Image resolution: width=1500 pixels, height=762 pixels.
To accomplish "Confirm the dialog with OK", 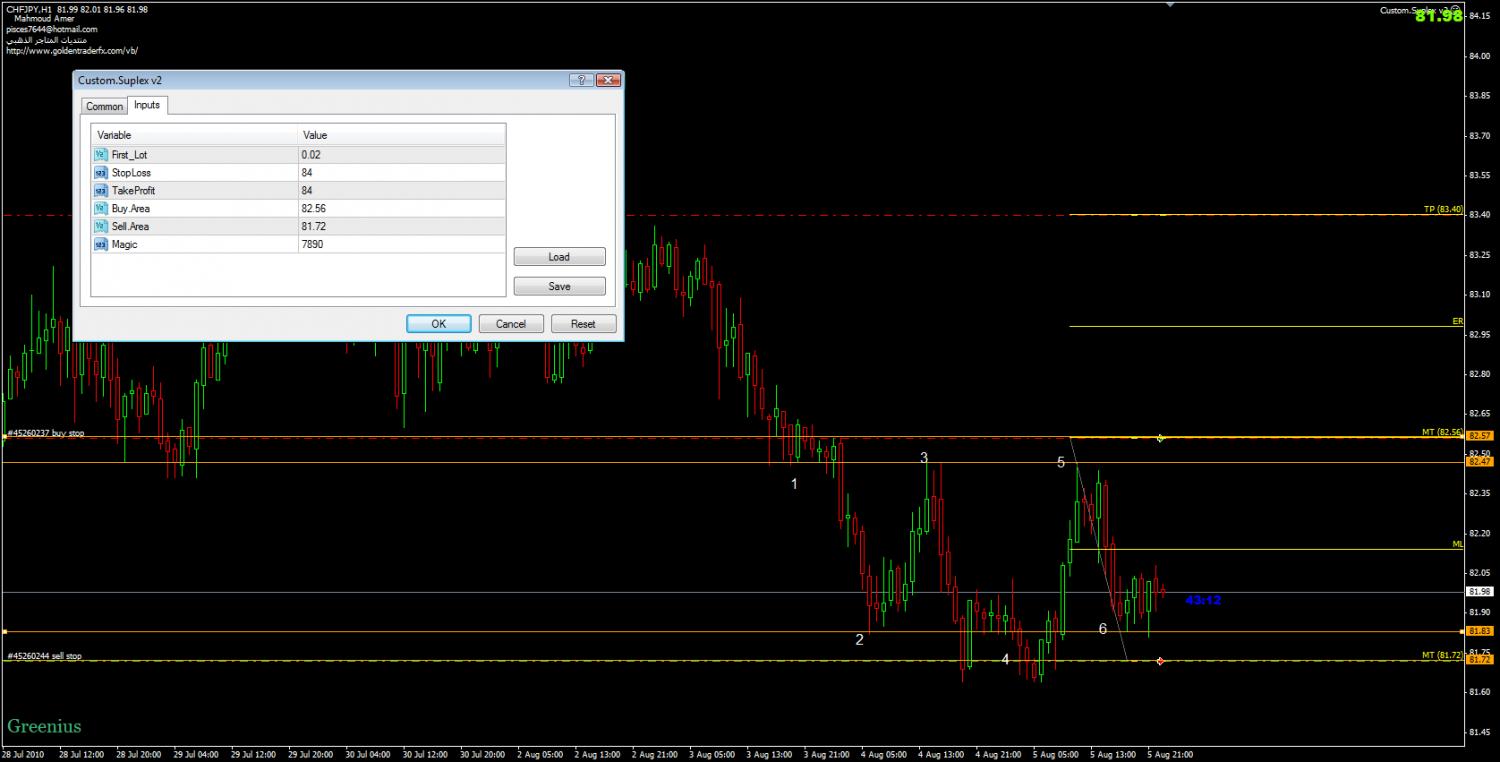I will [x=438, y=324].
